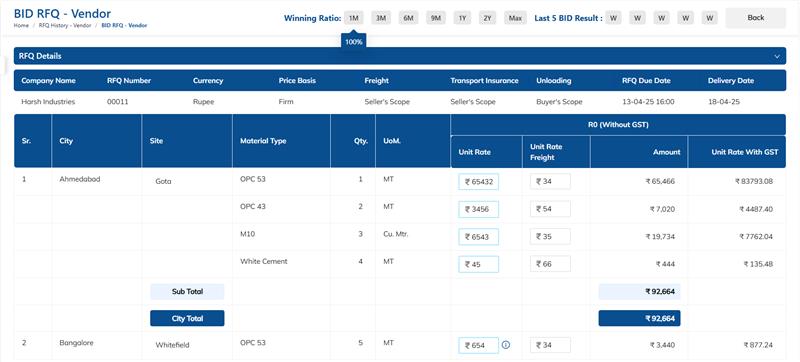This screenshot has width=800, height=362.
Task: Edit OPC 53 unit rate ₹ 65432
Action: 479,182
